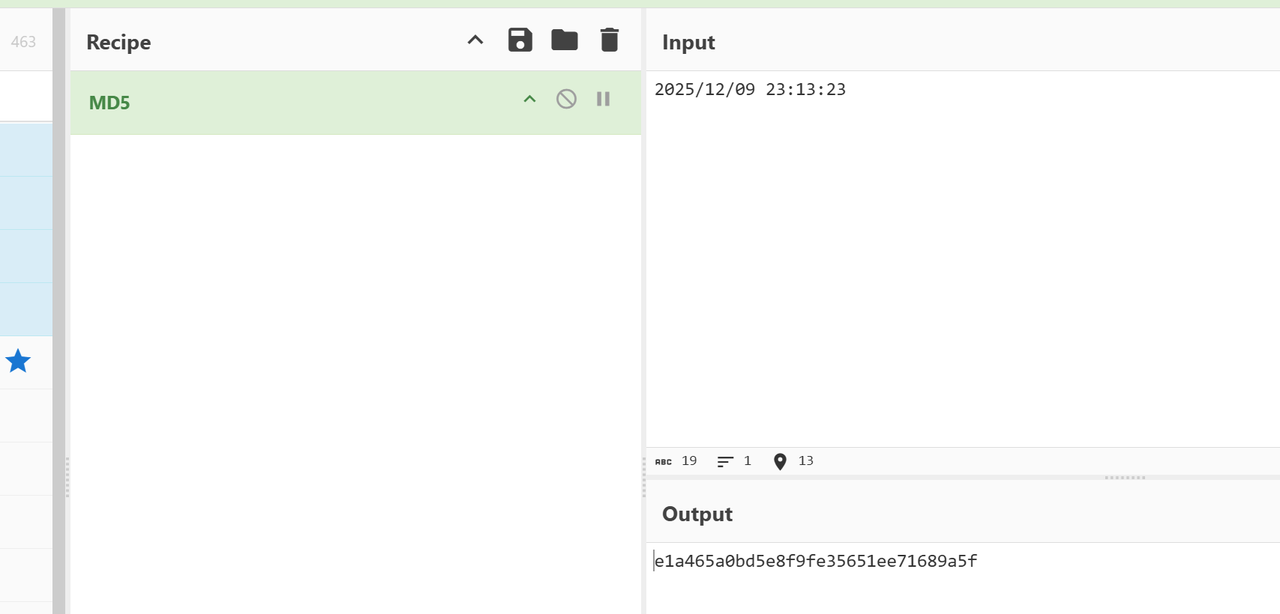Viewport: 1280px width, 614px height.
Task: Collapse the Recipe panel chevron
Action: [476, 40]
